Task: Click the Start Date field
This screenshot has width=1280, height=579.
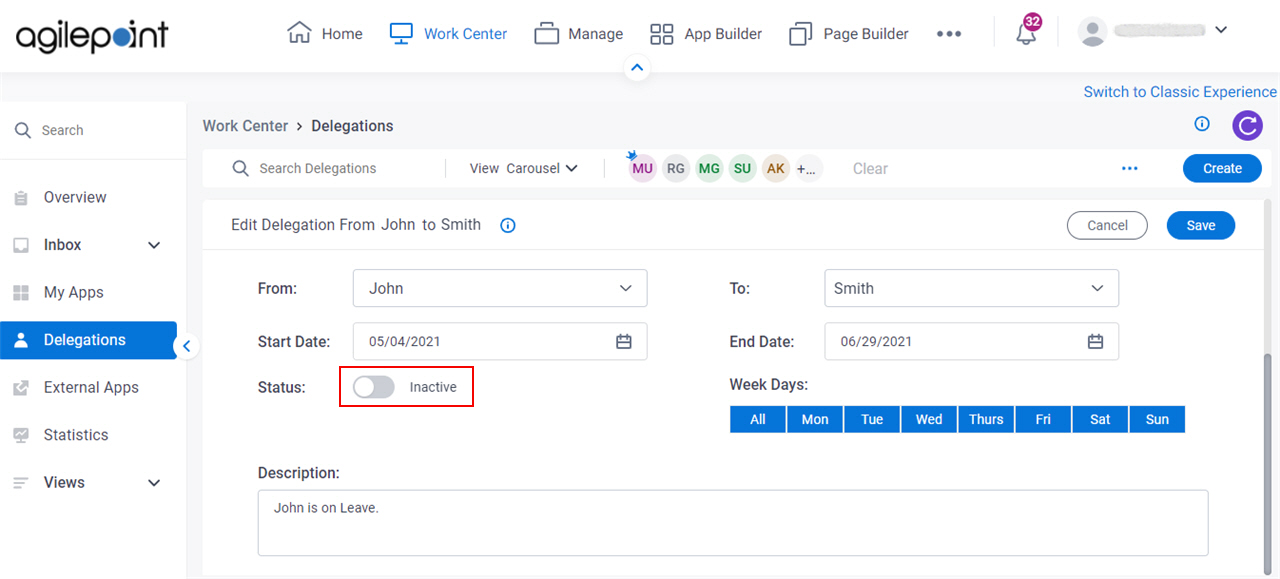Action: point(500,341)
